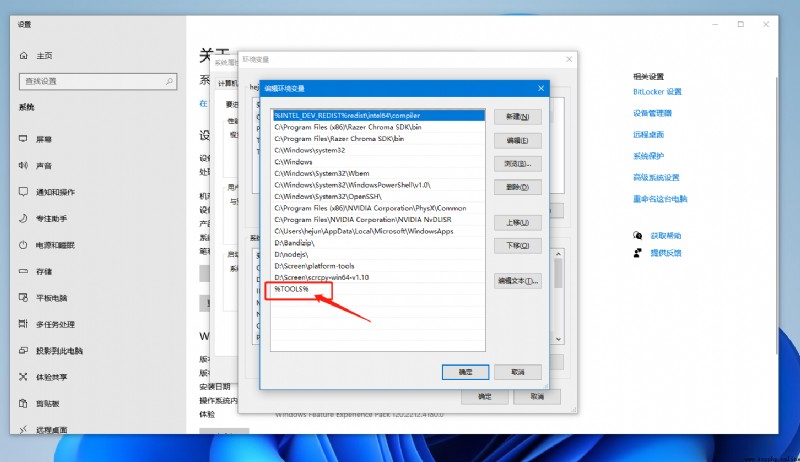Viewport: 800px width, 462px height.
Task: Click the 查找设置 search box in Settings
Action: click(98, 82)
